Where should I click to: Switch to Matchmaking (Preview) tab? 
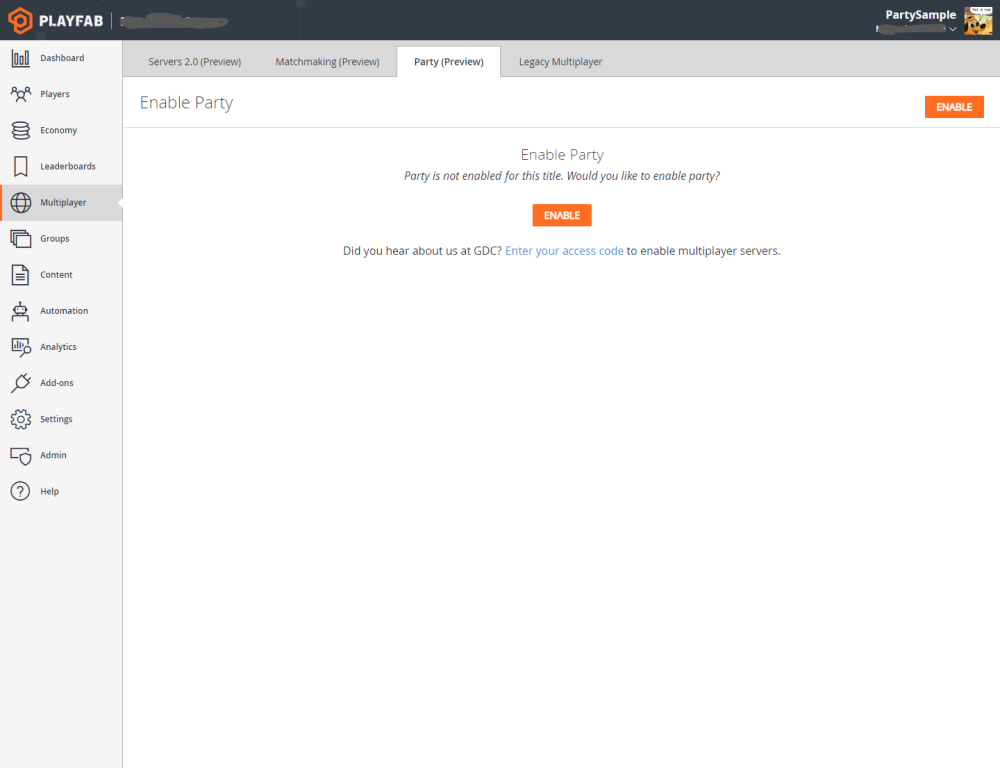coord(327,62)
